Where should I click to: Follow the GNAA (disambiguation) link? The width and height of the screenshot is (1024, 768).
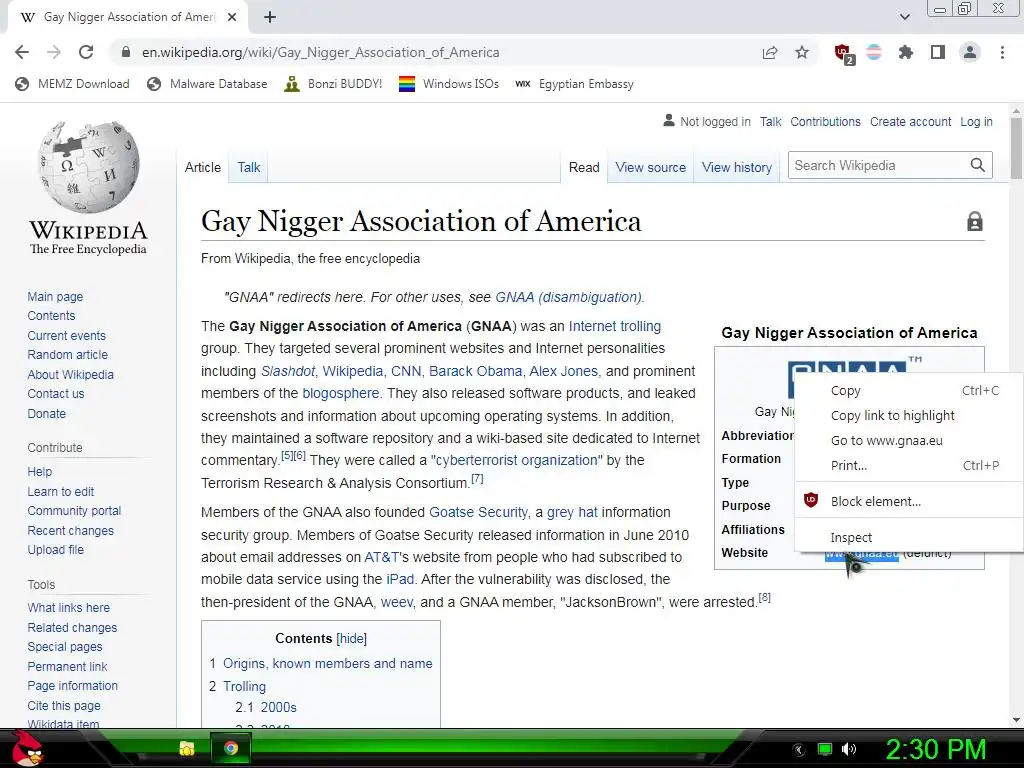[x=568, y=297]
